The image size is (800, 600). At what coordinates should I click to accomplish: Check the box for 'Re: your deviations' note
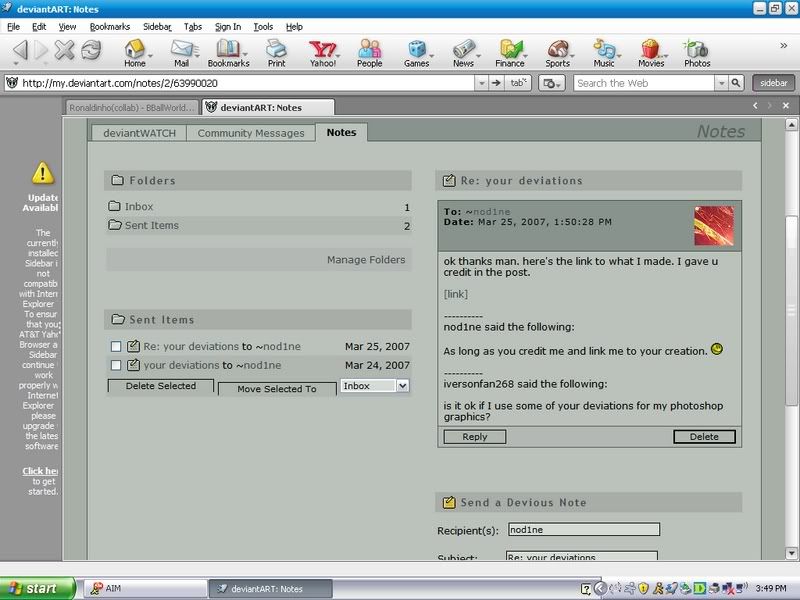116,346
